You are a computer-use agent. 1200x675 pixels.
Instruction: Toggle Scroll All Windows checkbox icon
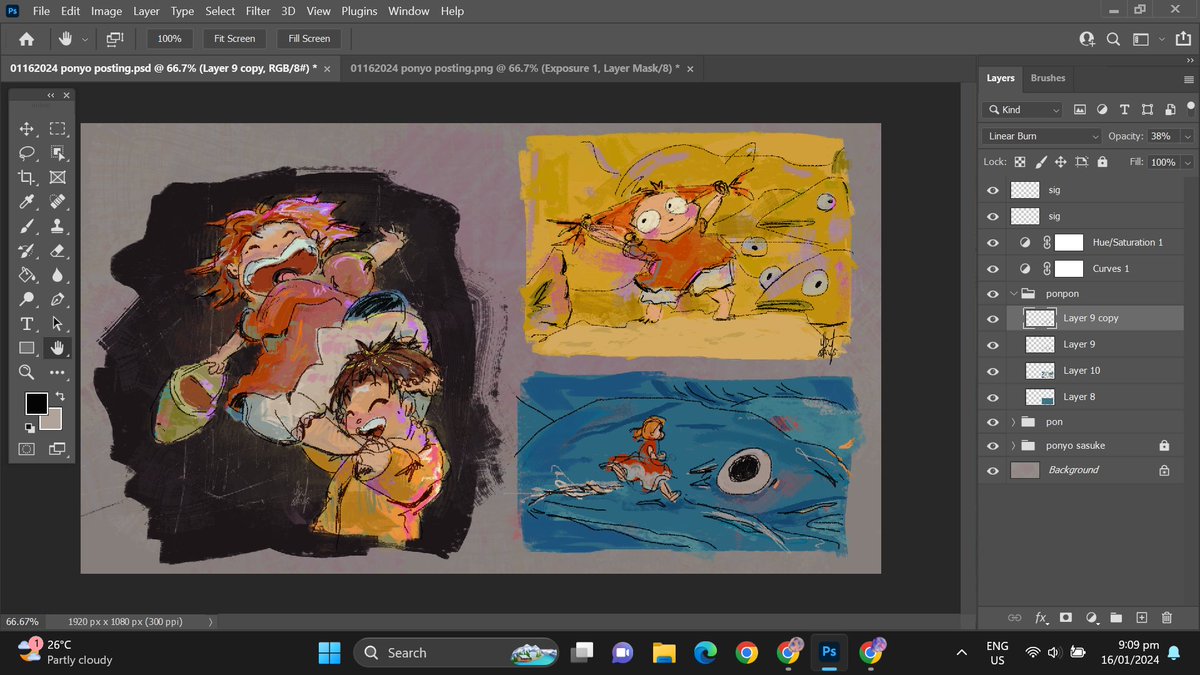point(114,38)
